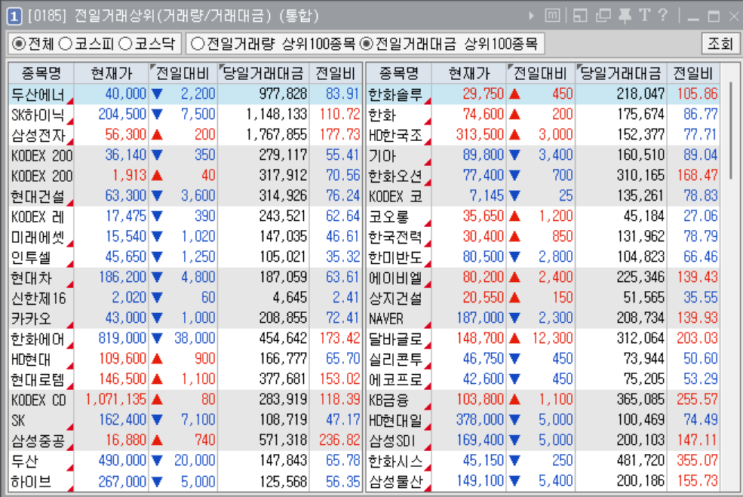743x497 pixels.
Task: Sort by left 전일대비 column header
Action: pyautogui.click(x=183, y=73)
